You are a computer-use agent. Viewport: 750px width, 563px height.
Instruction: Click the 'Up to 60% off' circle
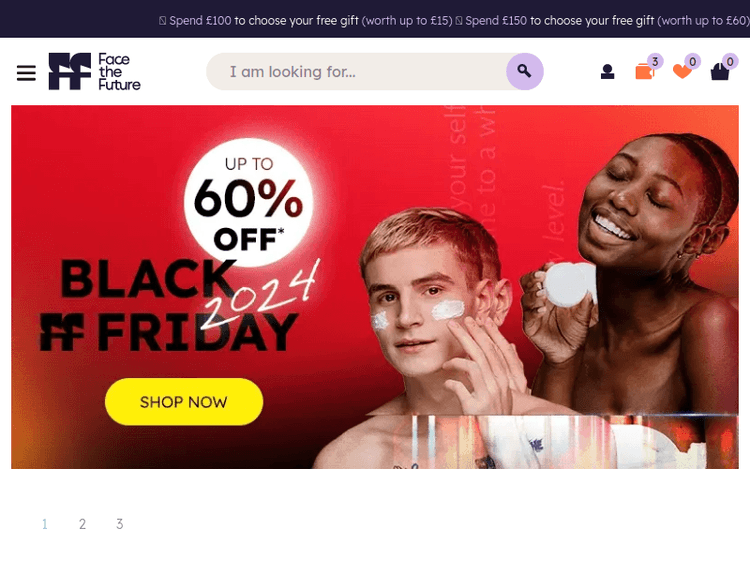[x=249, y=202]
